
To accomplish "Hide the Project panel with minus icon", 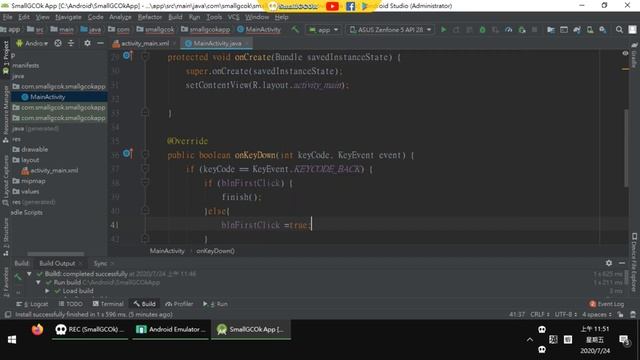I will point(100,43).
